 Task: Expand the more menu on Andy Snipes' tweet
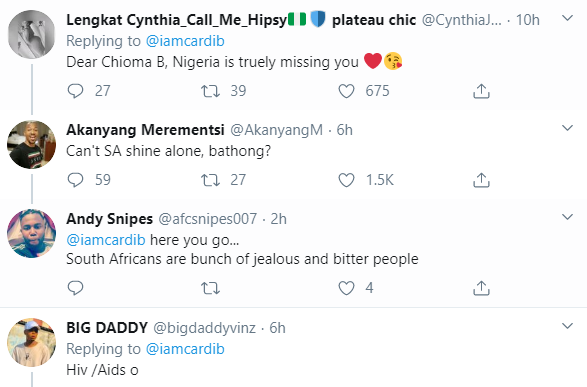[x=568, y=217]
